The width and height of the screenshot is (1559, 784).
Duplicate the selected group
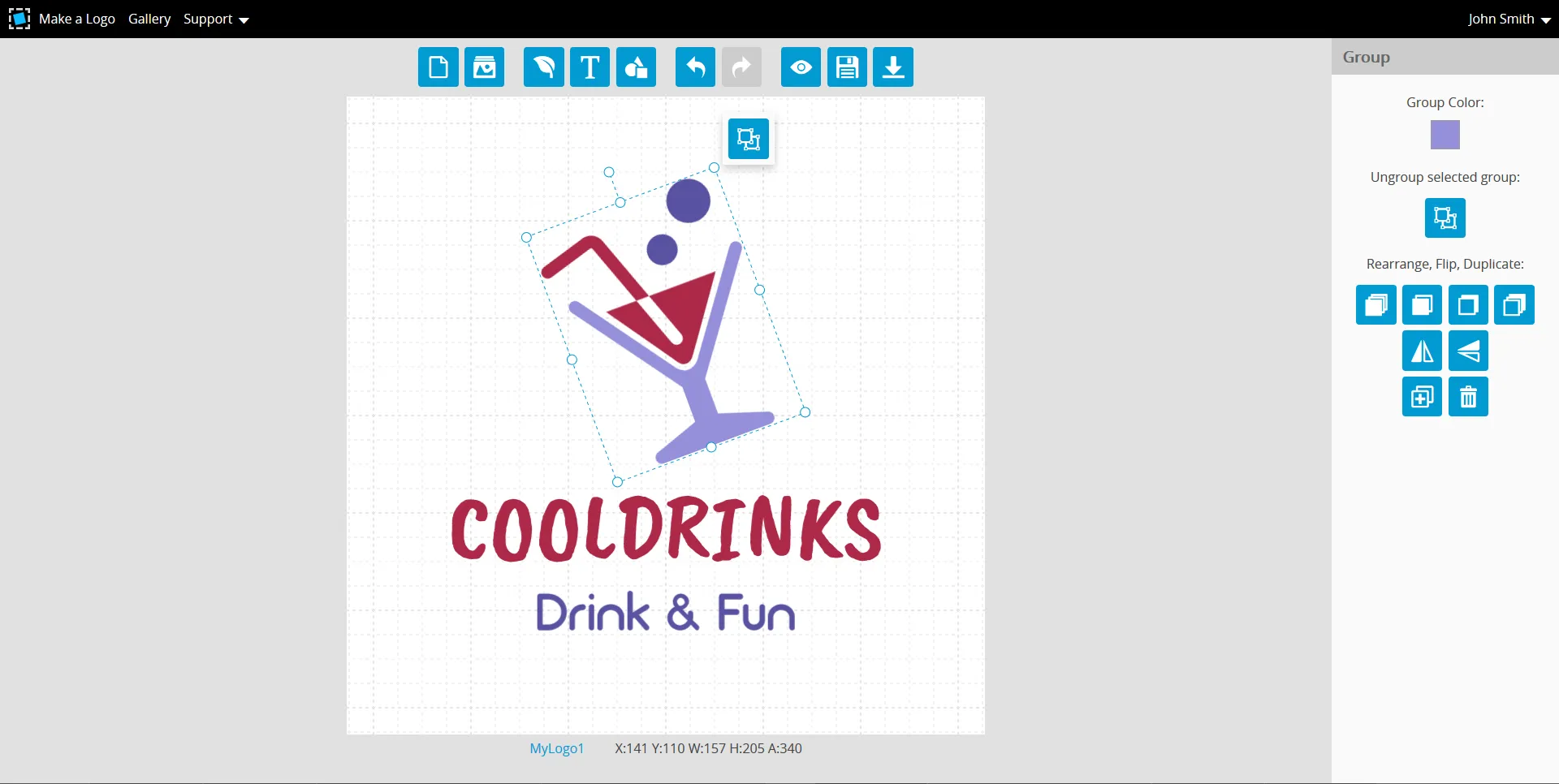(x=1422, y=397)
